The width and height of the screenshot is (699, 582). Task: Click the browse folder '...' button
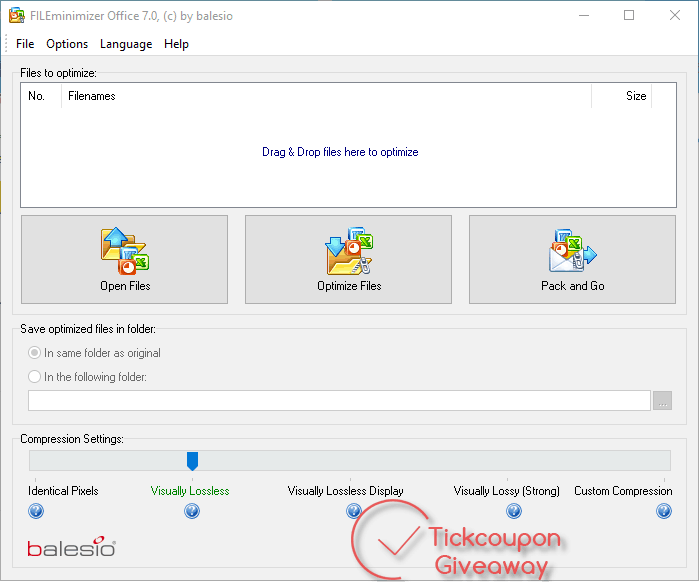point(662,400)
